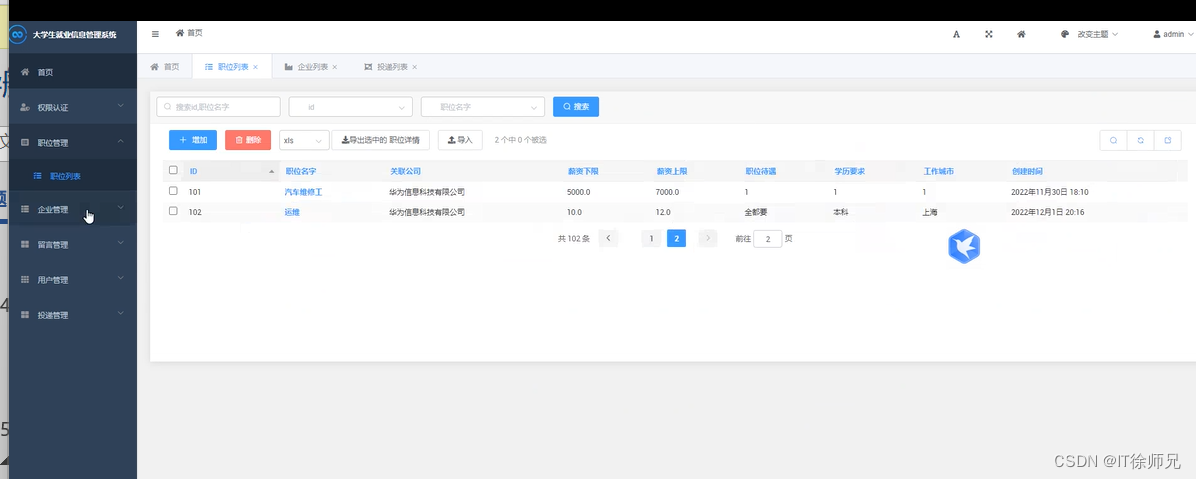Click the 学历要求 column header

[850, 172]
